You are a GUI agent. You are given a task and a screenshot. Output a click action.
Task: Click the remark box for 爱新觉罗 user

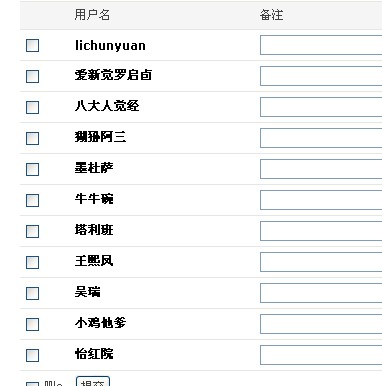pyautogui.click(x=321, y=76)
